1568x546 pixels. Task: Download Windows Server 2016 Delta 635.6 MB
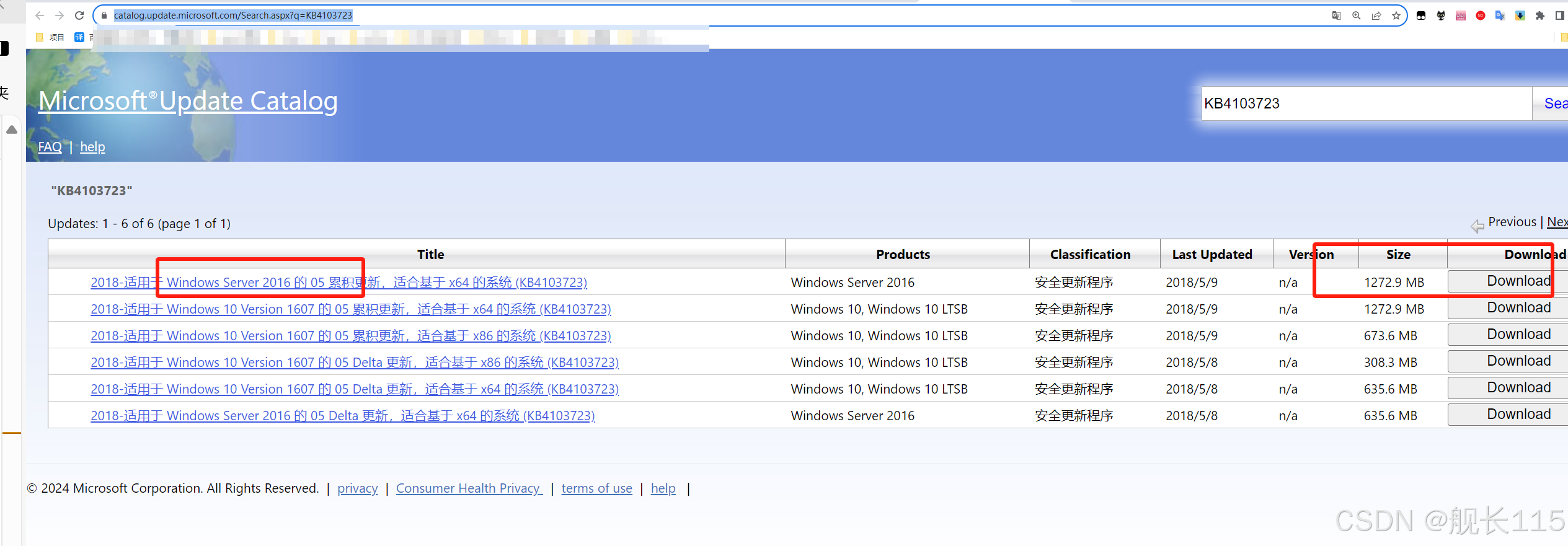coord(1508,415)
